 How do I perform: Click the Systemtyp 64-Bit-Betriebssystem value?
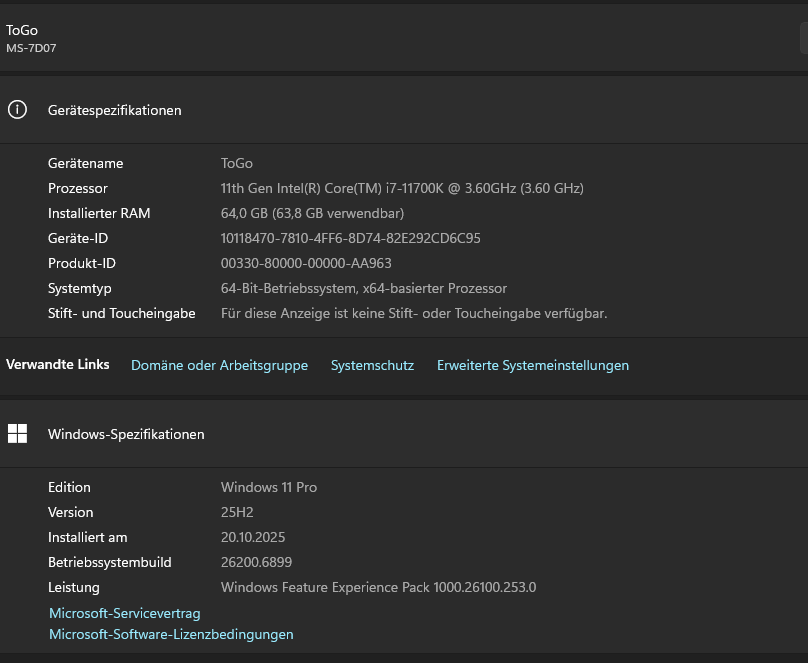[363, 288]
